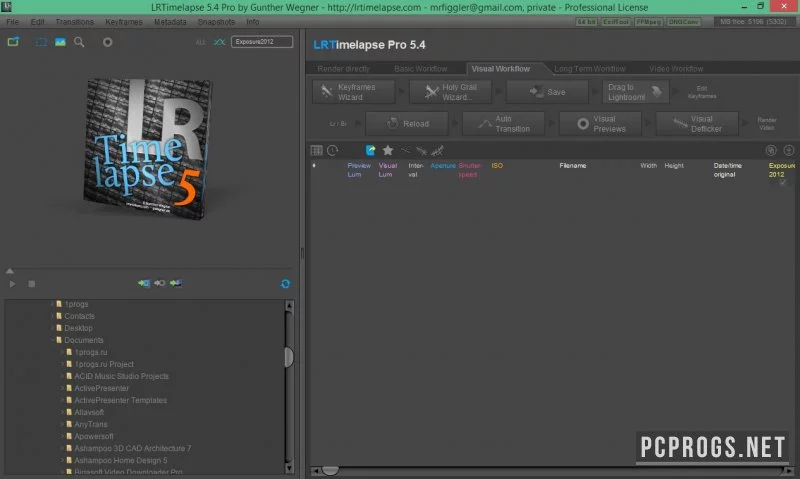Click the Drag to Lightroom button
The width and height of the screenshot is (800, 479).
(x=635, y=92)
